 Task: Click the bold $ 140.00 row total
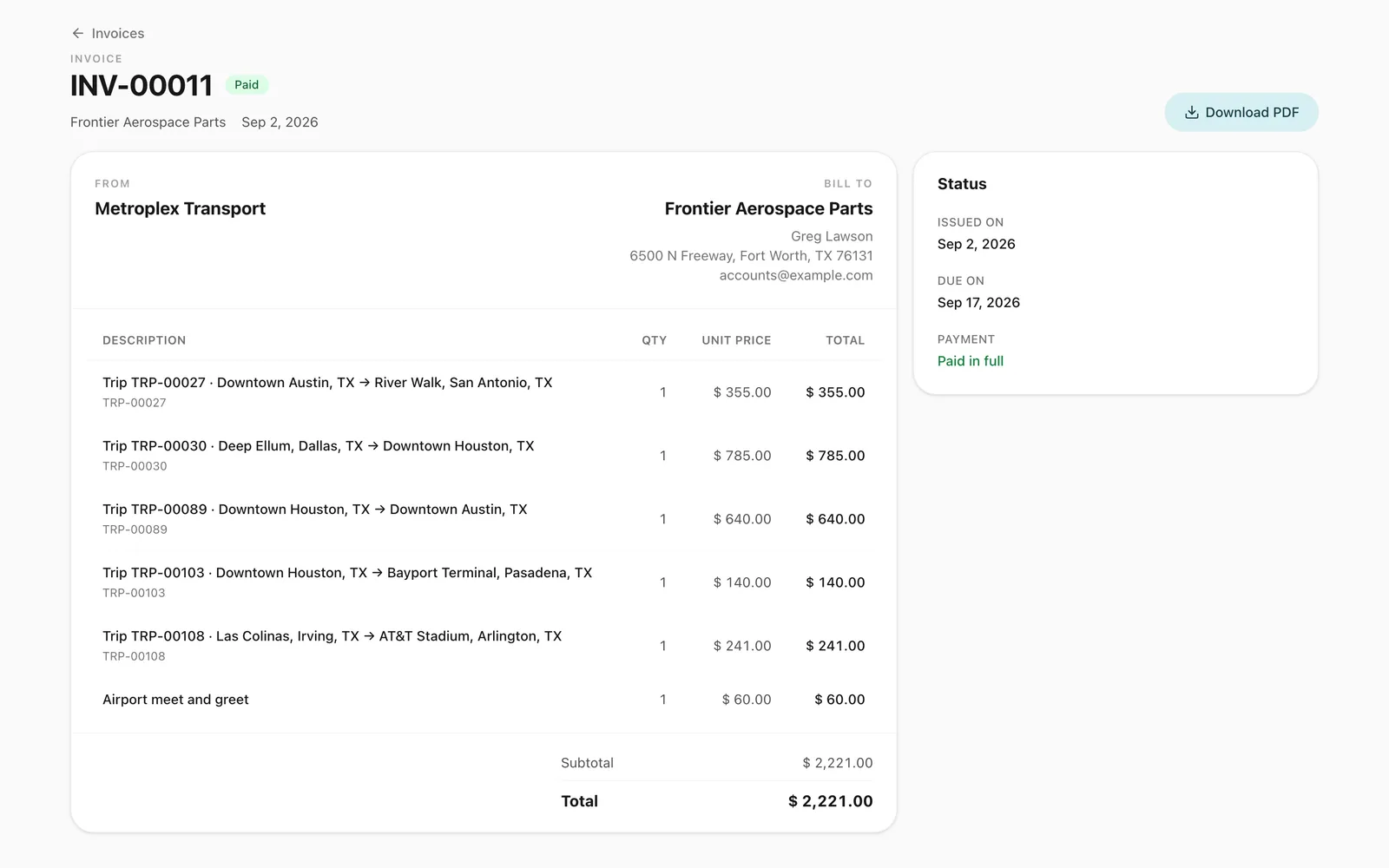tap(835, 582)
